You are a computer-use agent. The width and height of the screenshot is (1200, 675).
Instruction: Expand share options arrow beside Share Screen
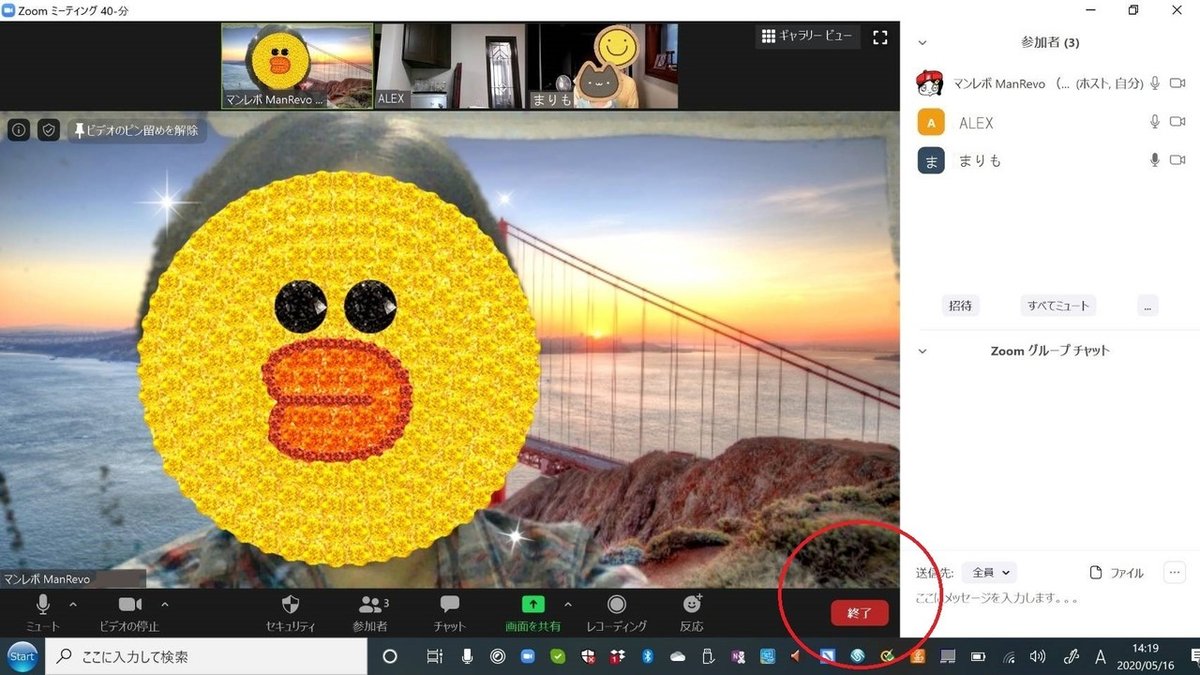click(568, 604)
